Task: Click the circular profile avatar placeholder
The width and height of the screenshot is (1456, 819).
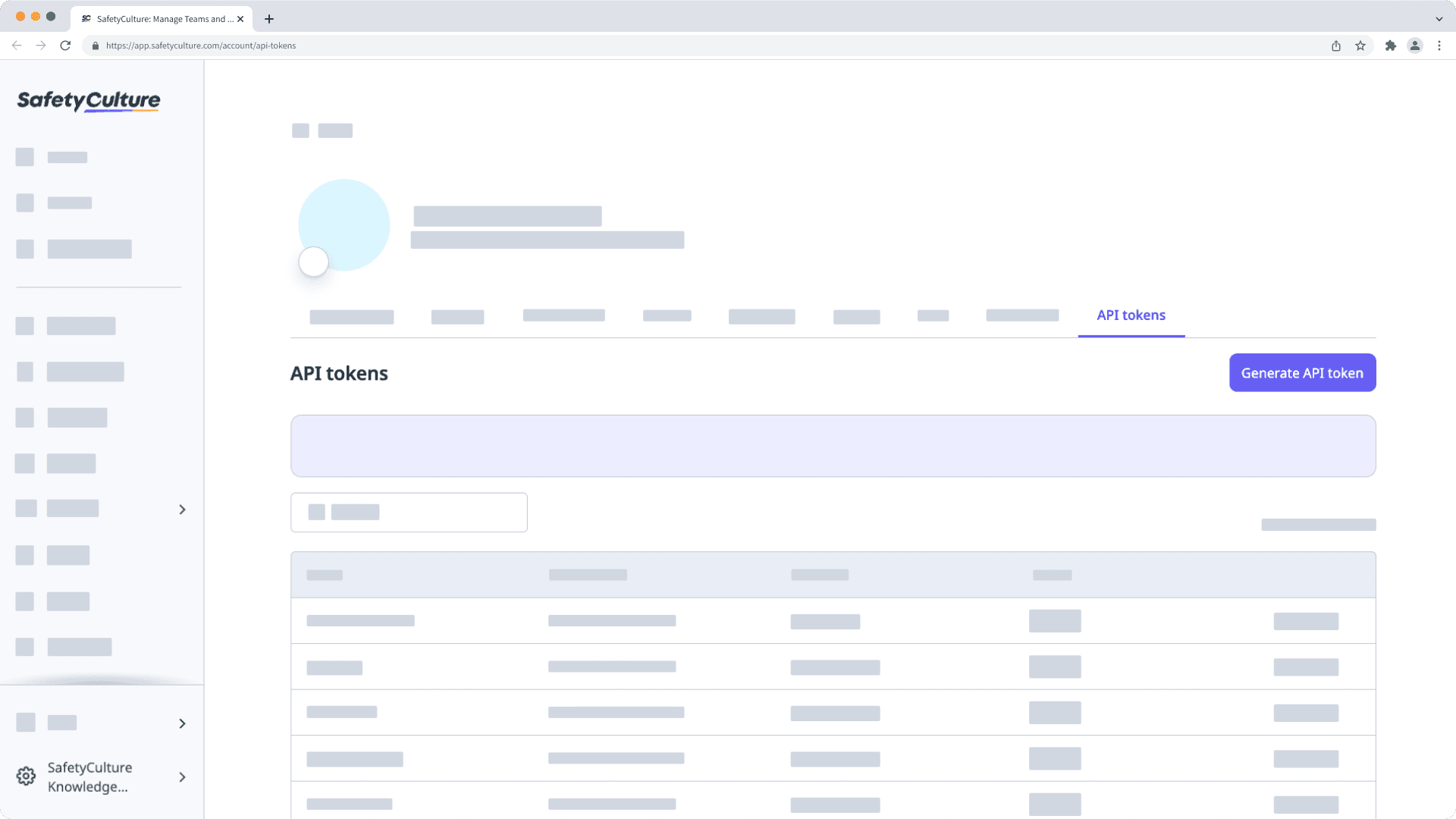Action: [343, 224]
